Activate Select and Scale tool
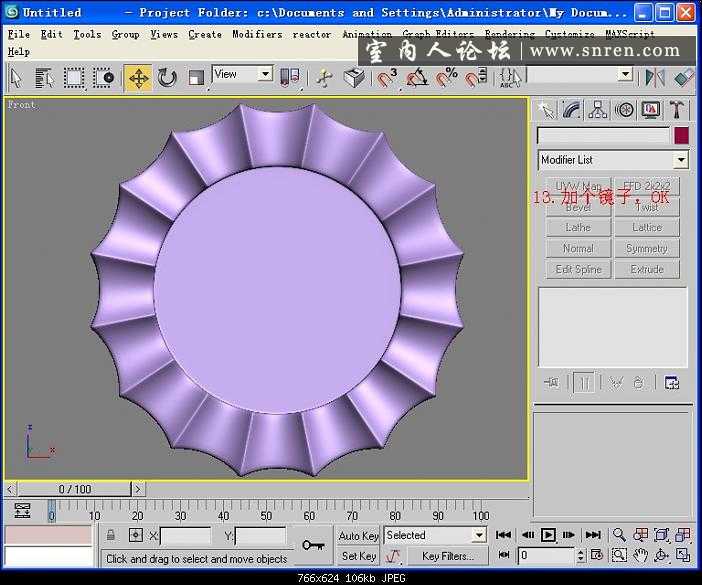 tap(196, 78)
